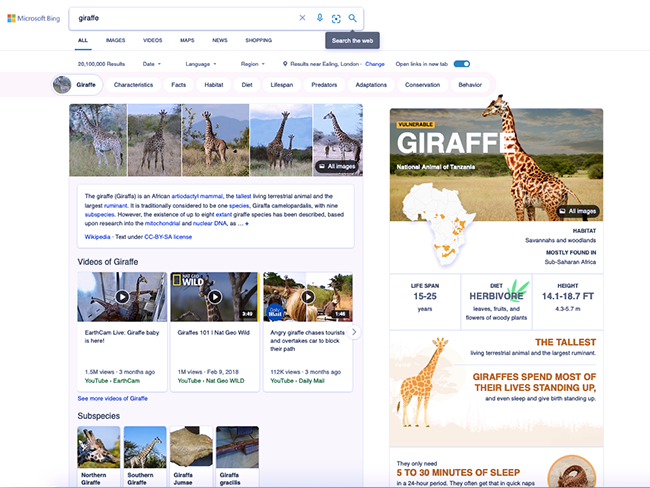This screenshot has width=650, height=488.
Task: Select the Conservation chip
Action: click(x=422, y=85)
